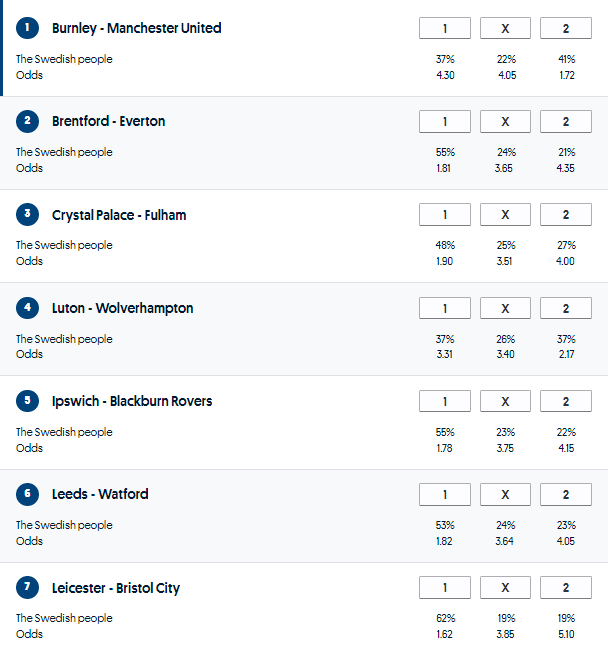Pick 1 for Leicester - Bristol City
The height and width of the screenshot is (654, 608).
pos(444,588)
